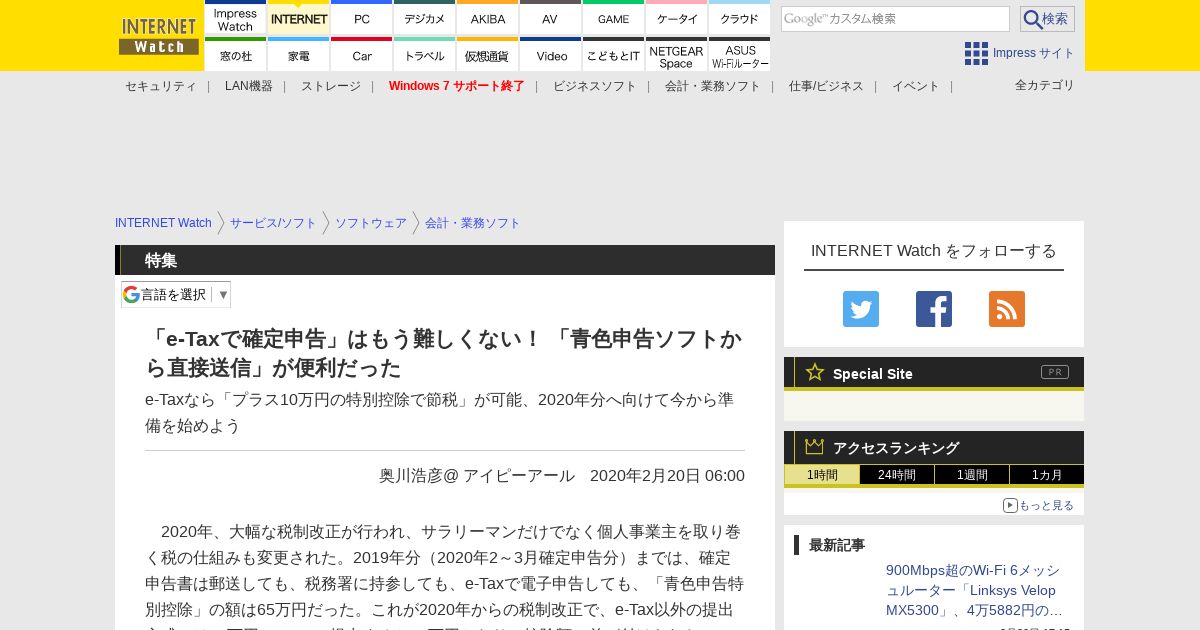Open the Car Watch tab

pos(362,54)
